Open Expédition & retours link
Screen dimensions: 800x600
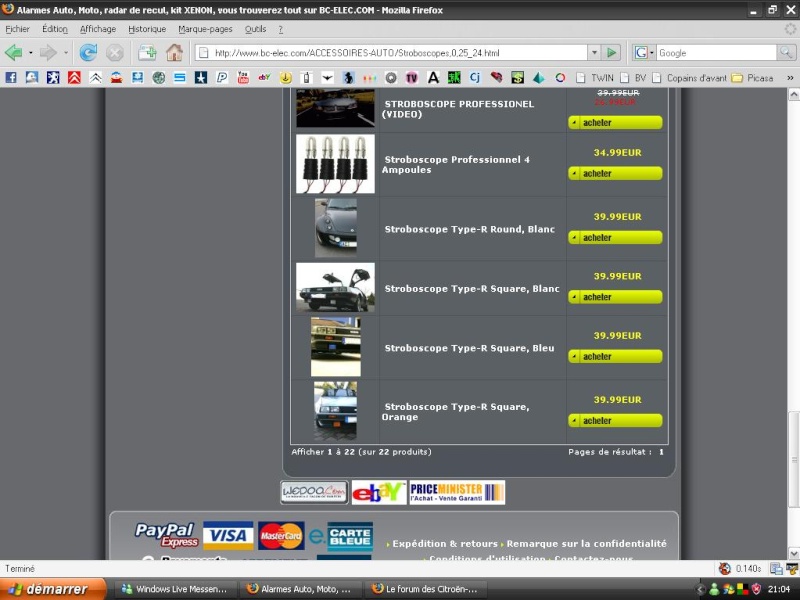pos(444,543)
